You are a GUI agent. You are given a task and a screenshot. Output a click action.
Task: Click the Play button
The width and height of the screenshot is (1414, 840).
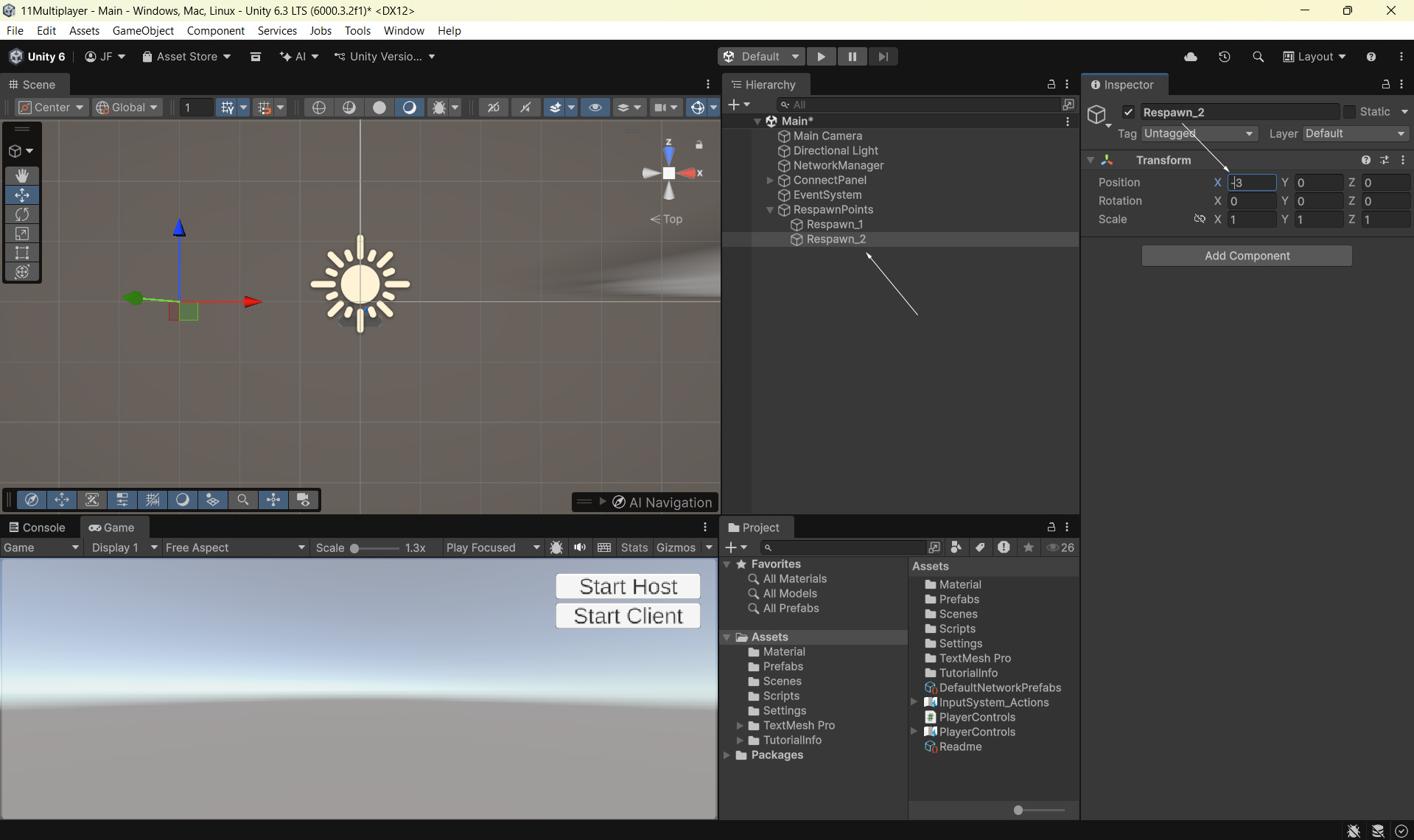point(821,57)
